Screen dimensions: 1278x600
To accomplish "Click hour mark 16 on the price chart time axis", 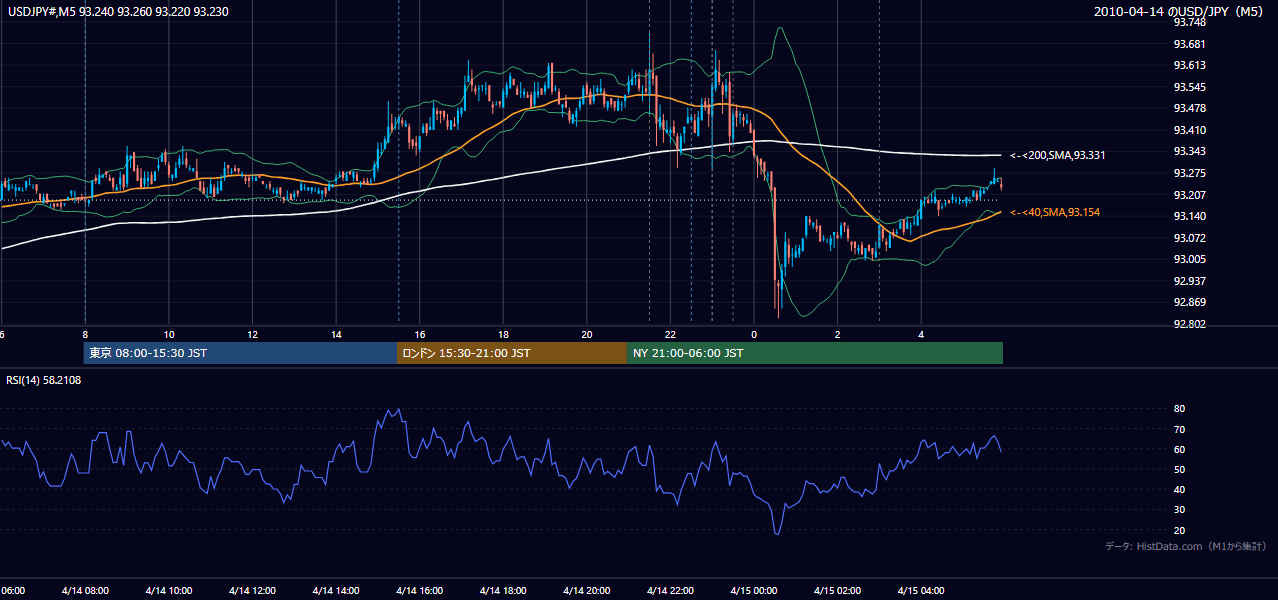I will click(x=420, y=334).
